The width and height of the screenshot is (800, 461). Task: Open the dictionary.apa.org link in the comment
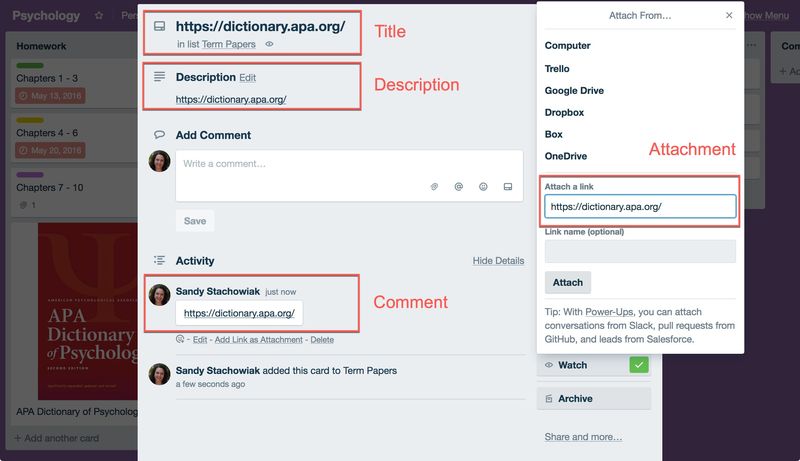(x=239, y=313)
